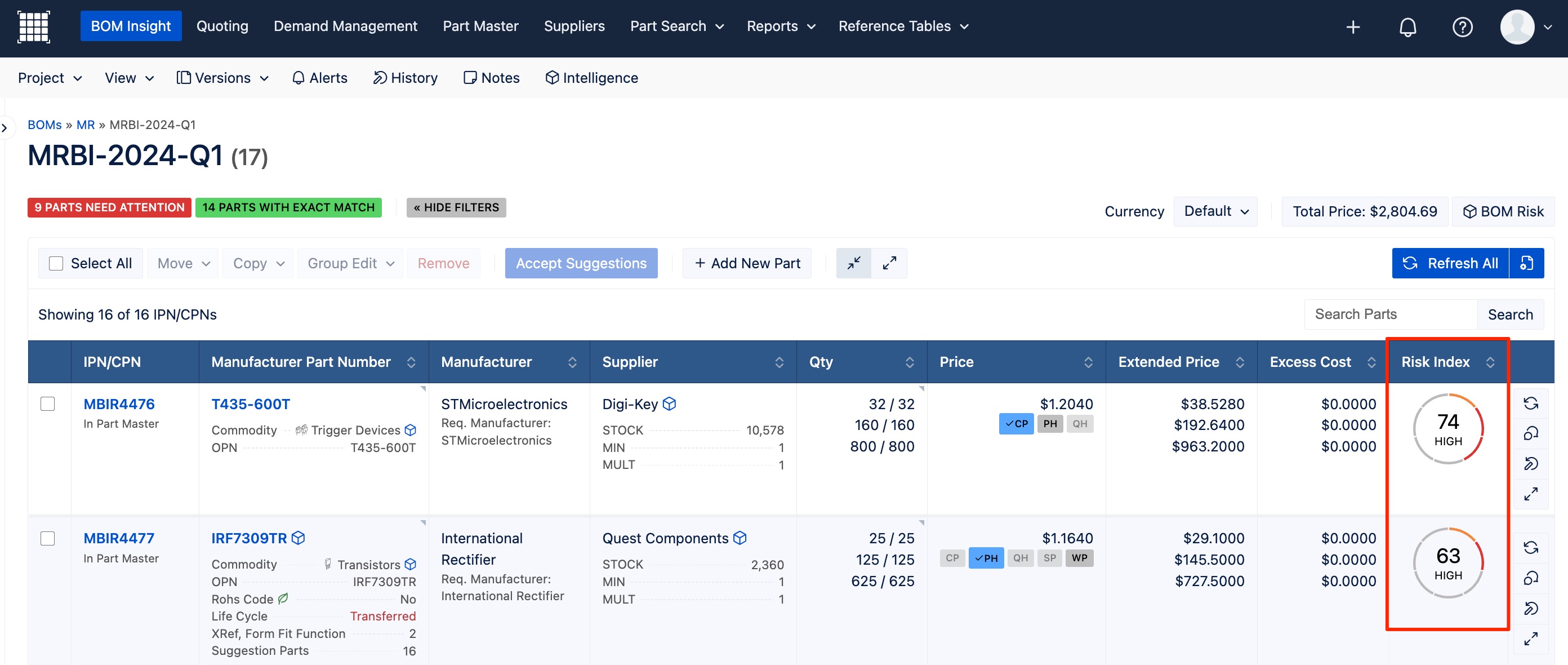Click Hide Filters button

tap(456, 207)
